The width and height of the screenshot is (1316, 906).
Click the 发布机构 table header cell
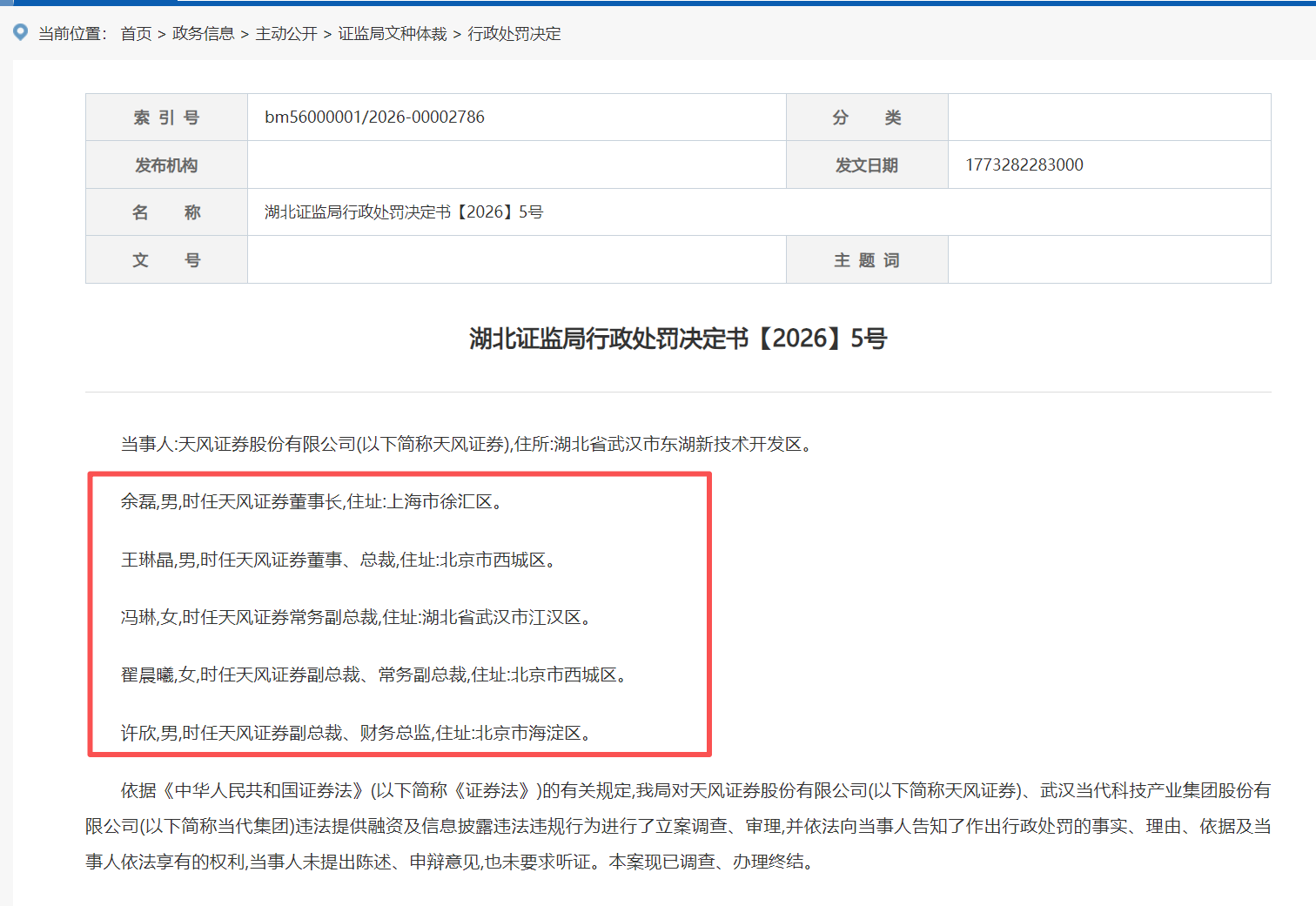[166, 164]
